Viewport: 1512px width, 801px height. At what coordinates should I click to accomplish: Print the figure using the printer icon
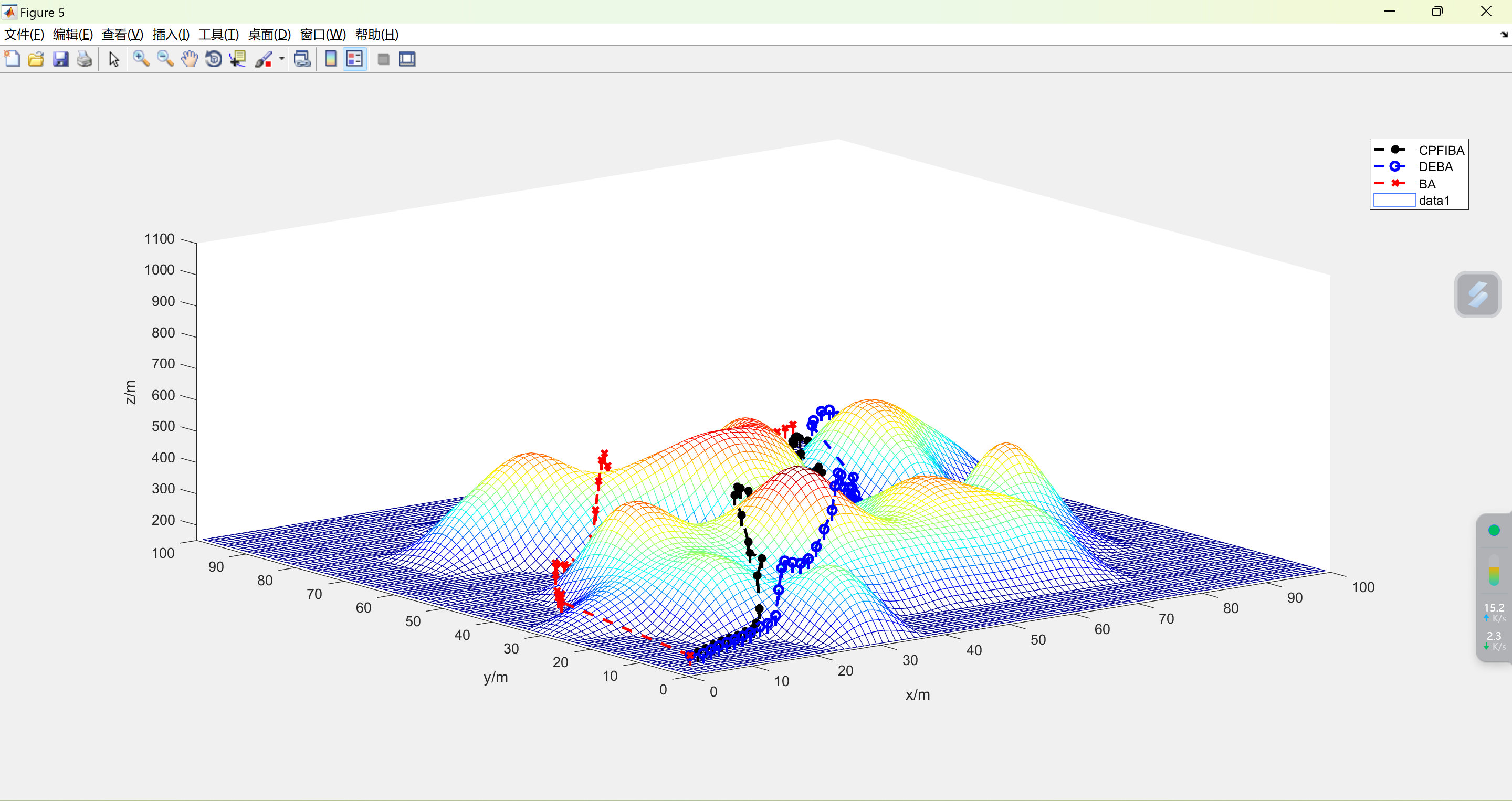(x=85, y=59)
